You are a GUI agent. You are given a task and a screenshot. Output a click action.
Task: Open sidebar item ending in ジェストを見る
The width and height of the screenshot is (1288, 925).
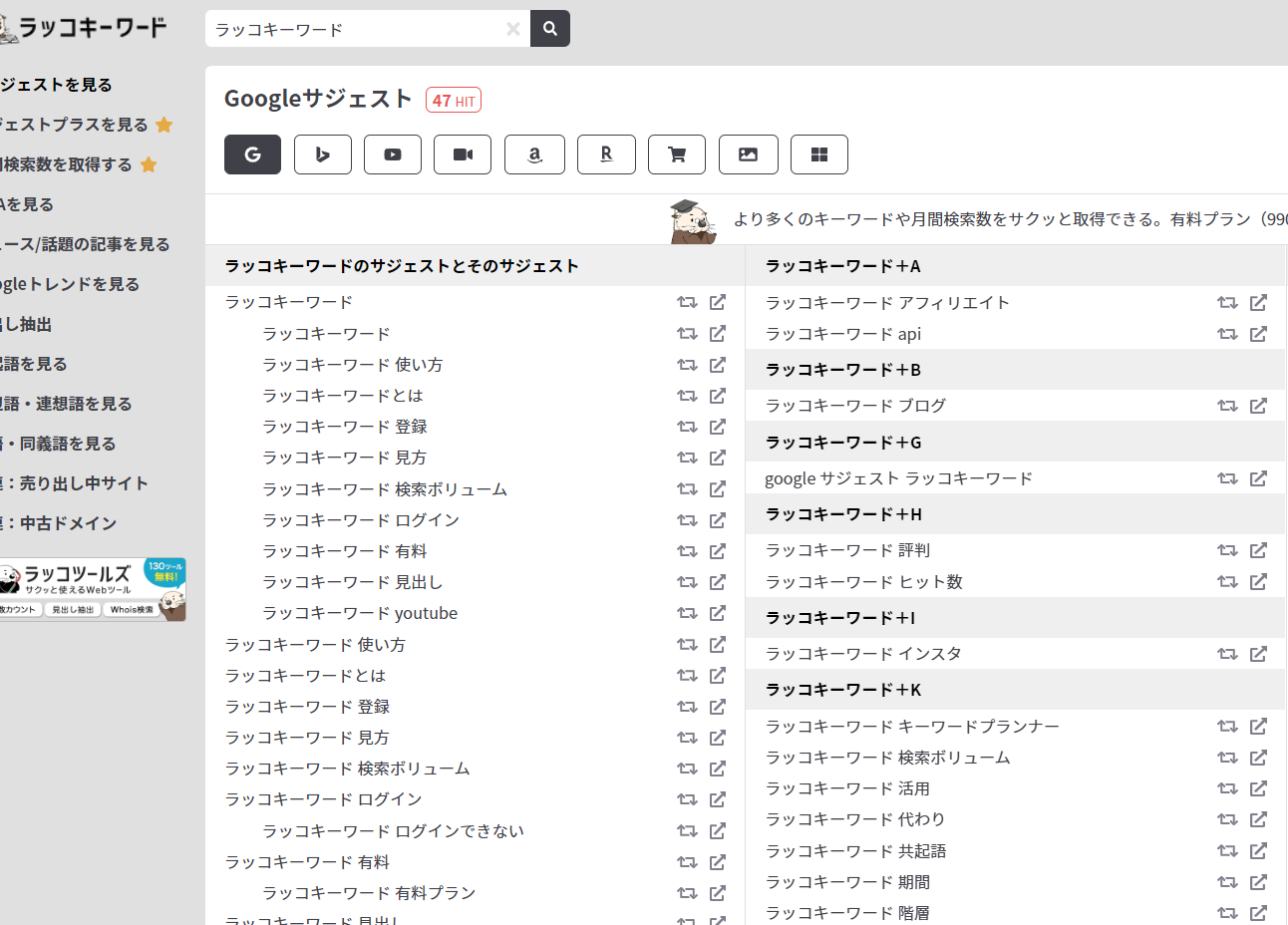(x=56, y=85)
